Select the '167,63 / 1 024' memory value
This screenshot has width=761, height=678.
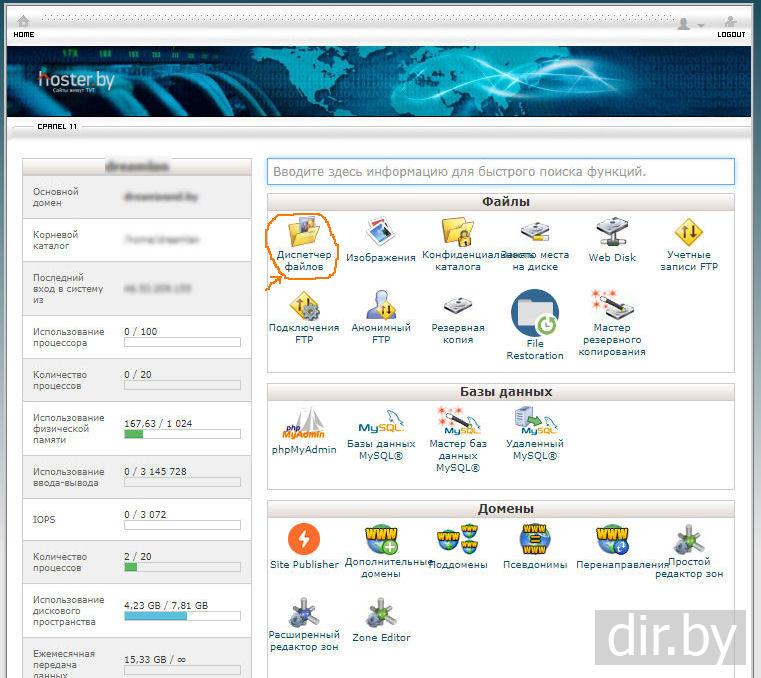click(x=158, y=423)
